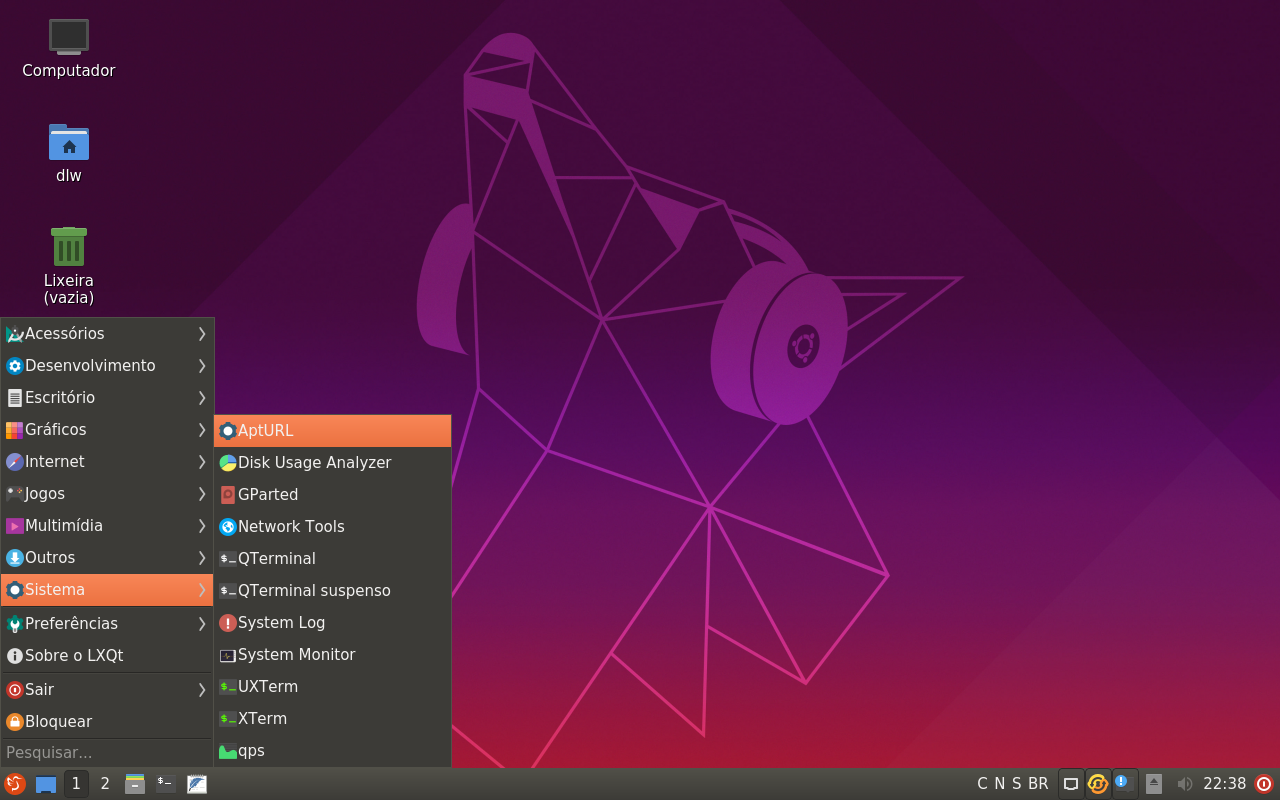Click the network connection tray icon
This screenshot has width=1280, height=800.
(1071, 784)
